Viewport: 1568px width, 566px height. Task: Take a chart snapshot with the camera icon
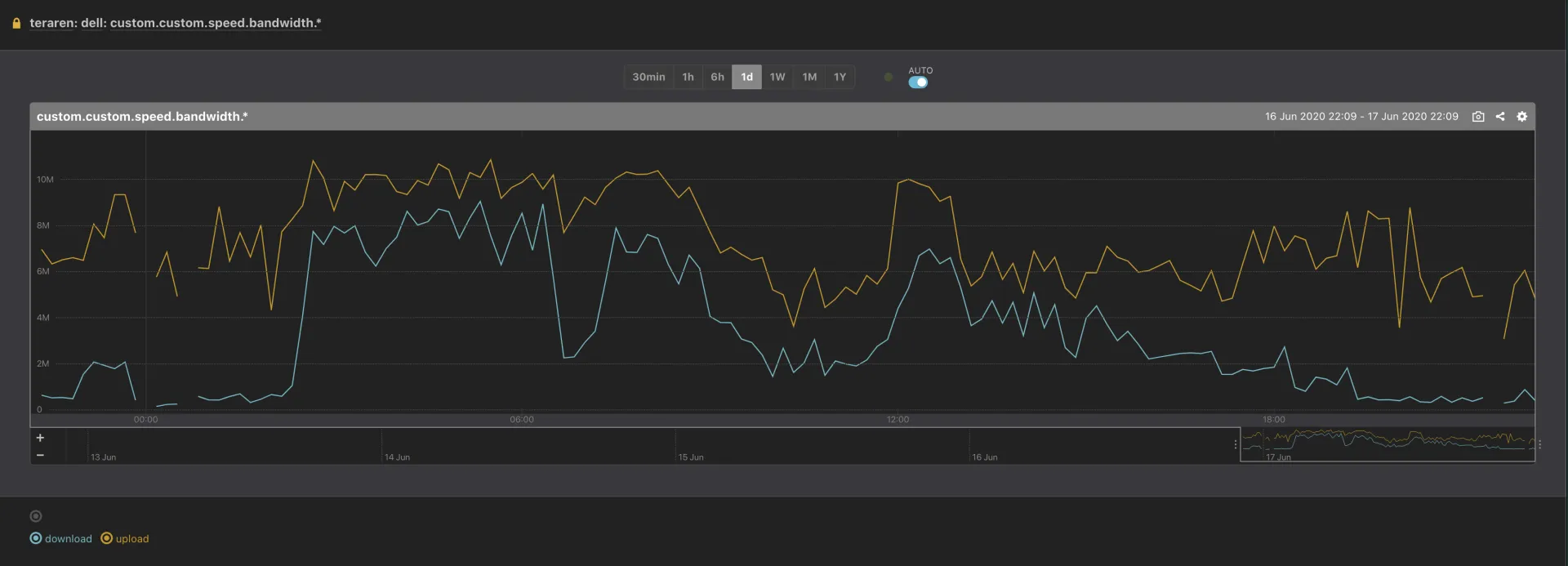click(1477, 117)
